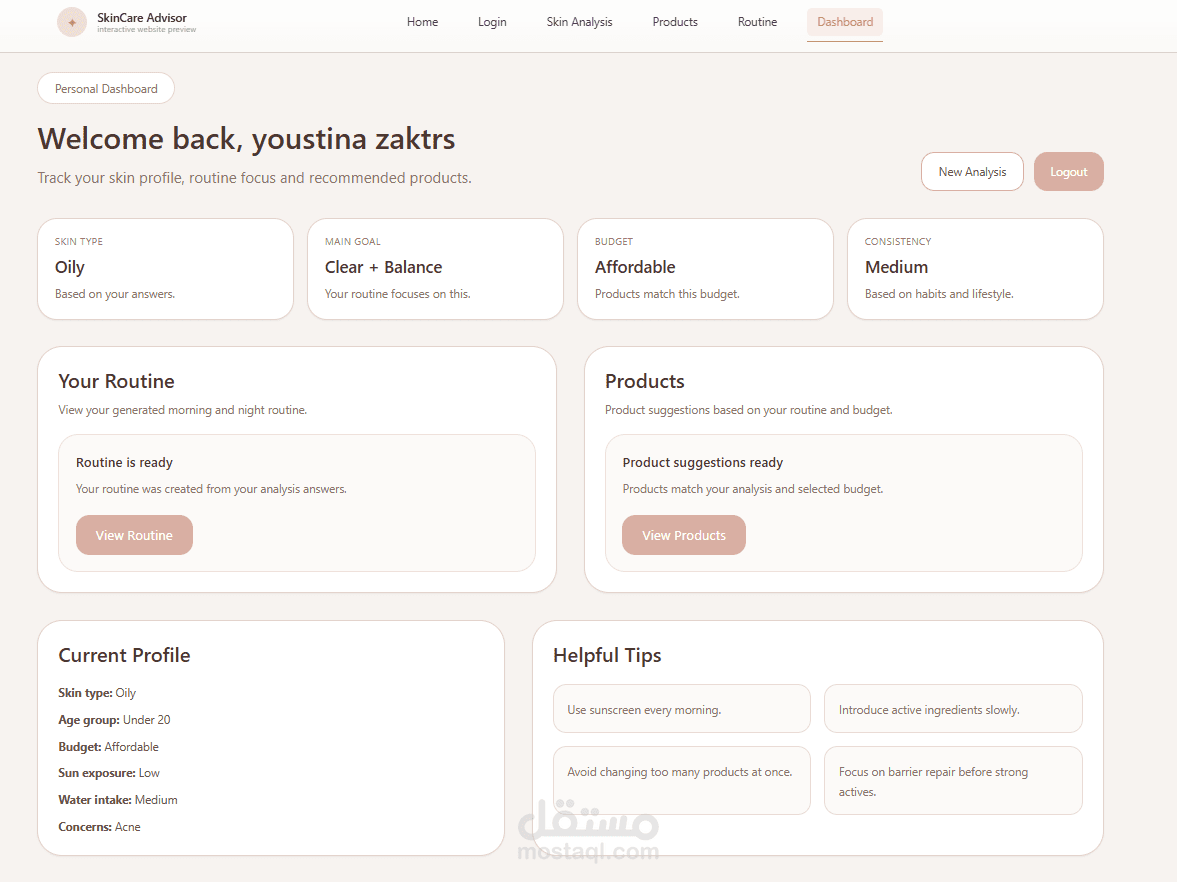Viewport: 1177px width, 882px height.
Task: Start a New Analysis
Action: tap(972, 172)
